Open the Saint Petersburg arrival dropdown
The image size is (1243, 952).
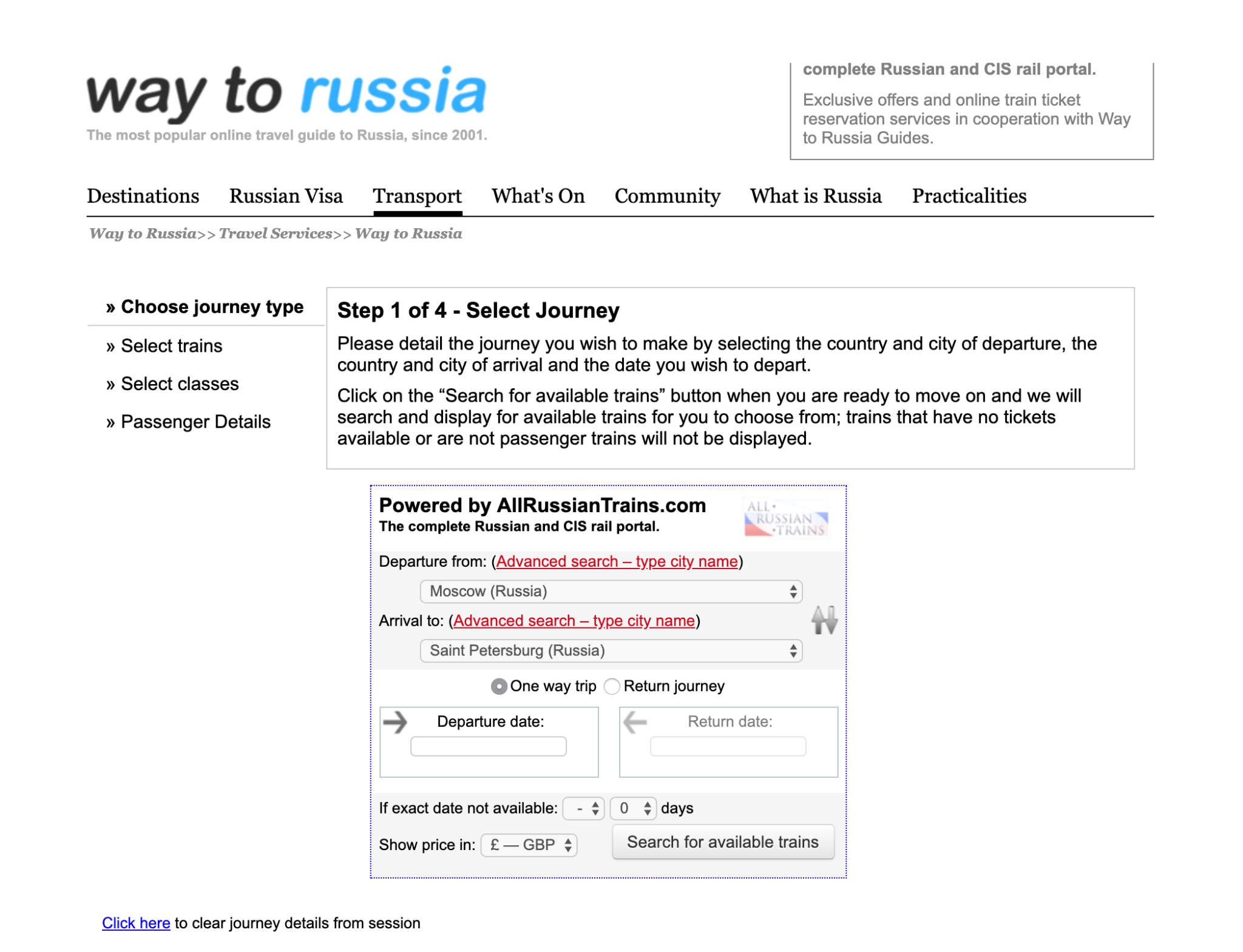click(611, 650)
